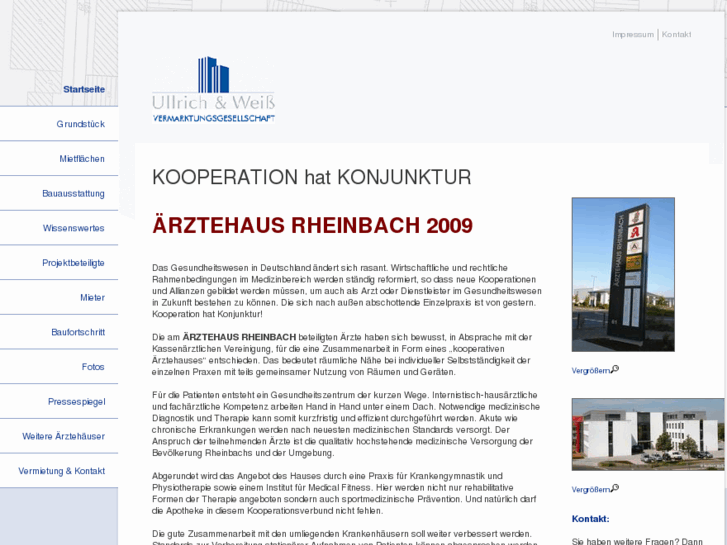Click magnifier icon beside second Vergrößern
Image resolution: width=727 pixels, height=545 pixels.
pyautogui.click(x=615, y=488)
